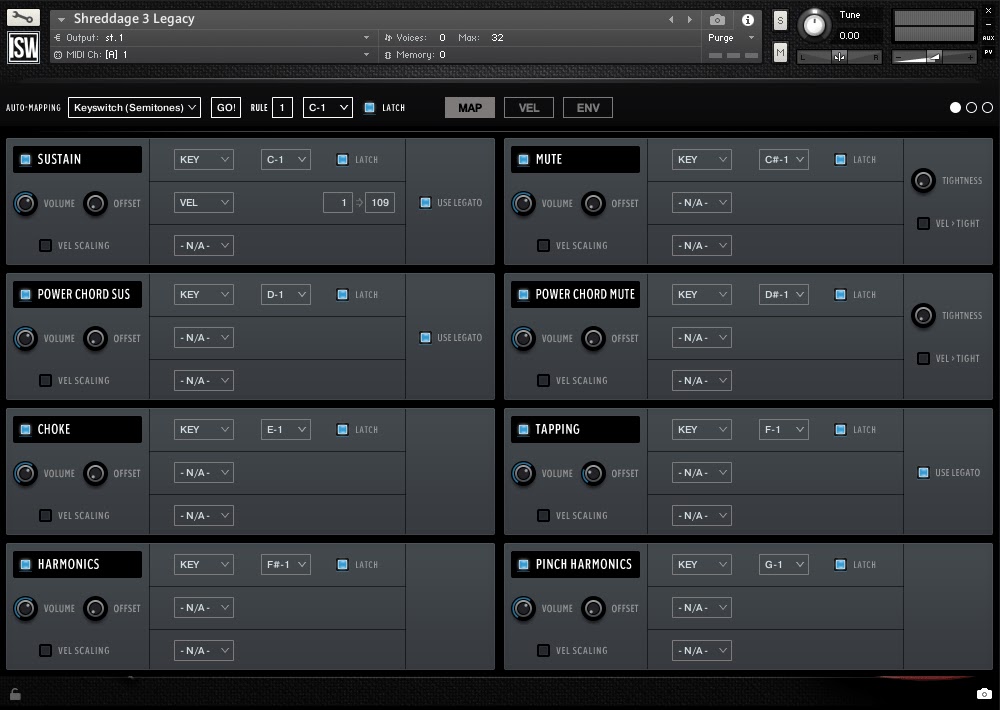Screen dimensions: 1000x710
Task: Click the Sustain velocity upper value 109
Action: coord(380,203)
